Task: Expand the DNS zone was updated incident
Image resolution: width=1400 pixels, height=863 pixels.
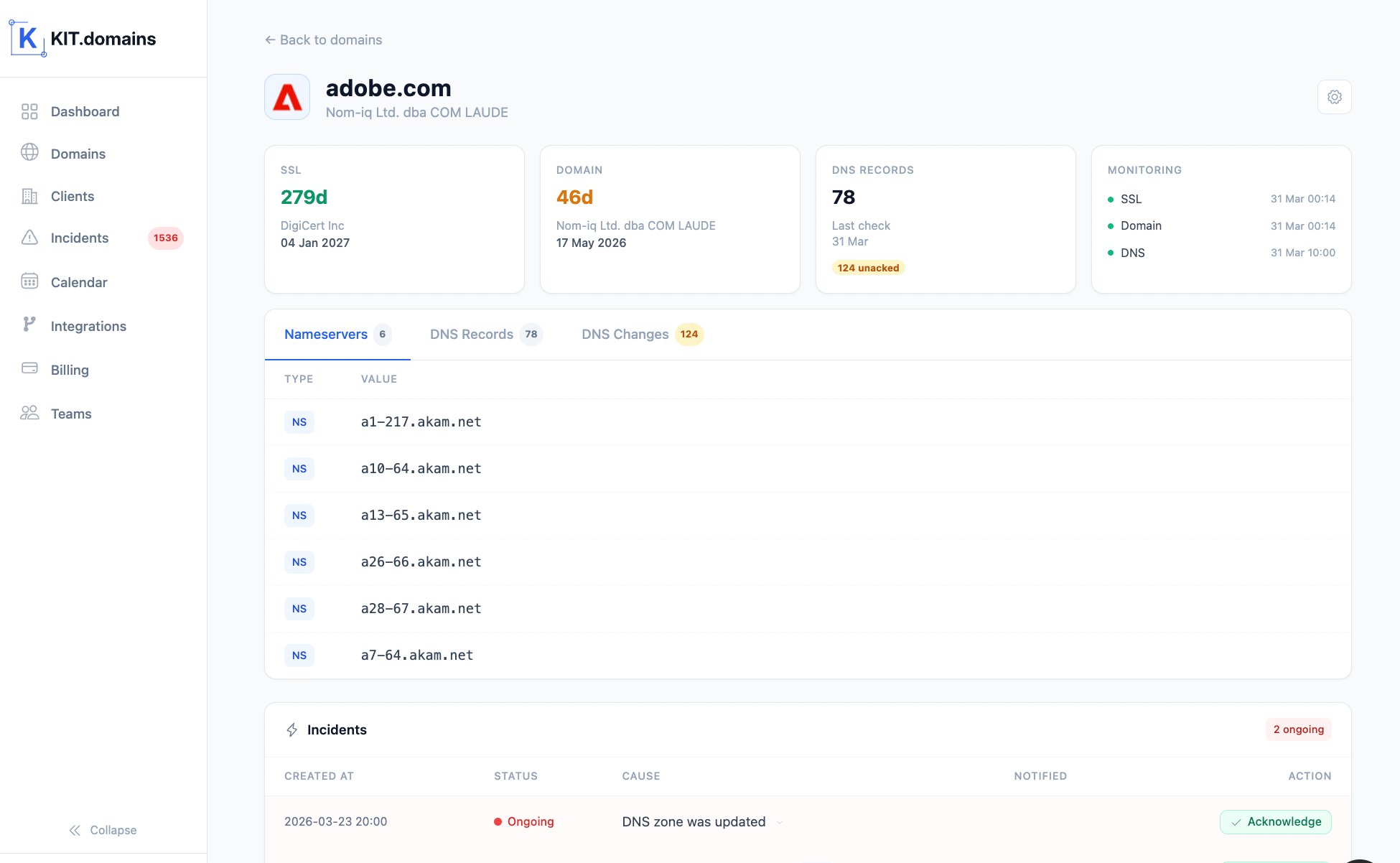Action: click(x=780, y=822)
